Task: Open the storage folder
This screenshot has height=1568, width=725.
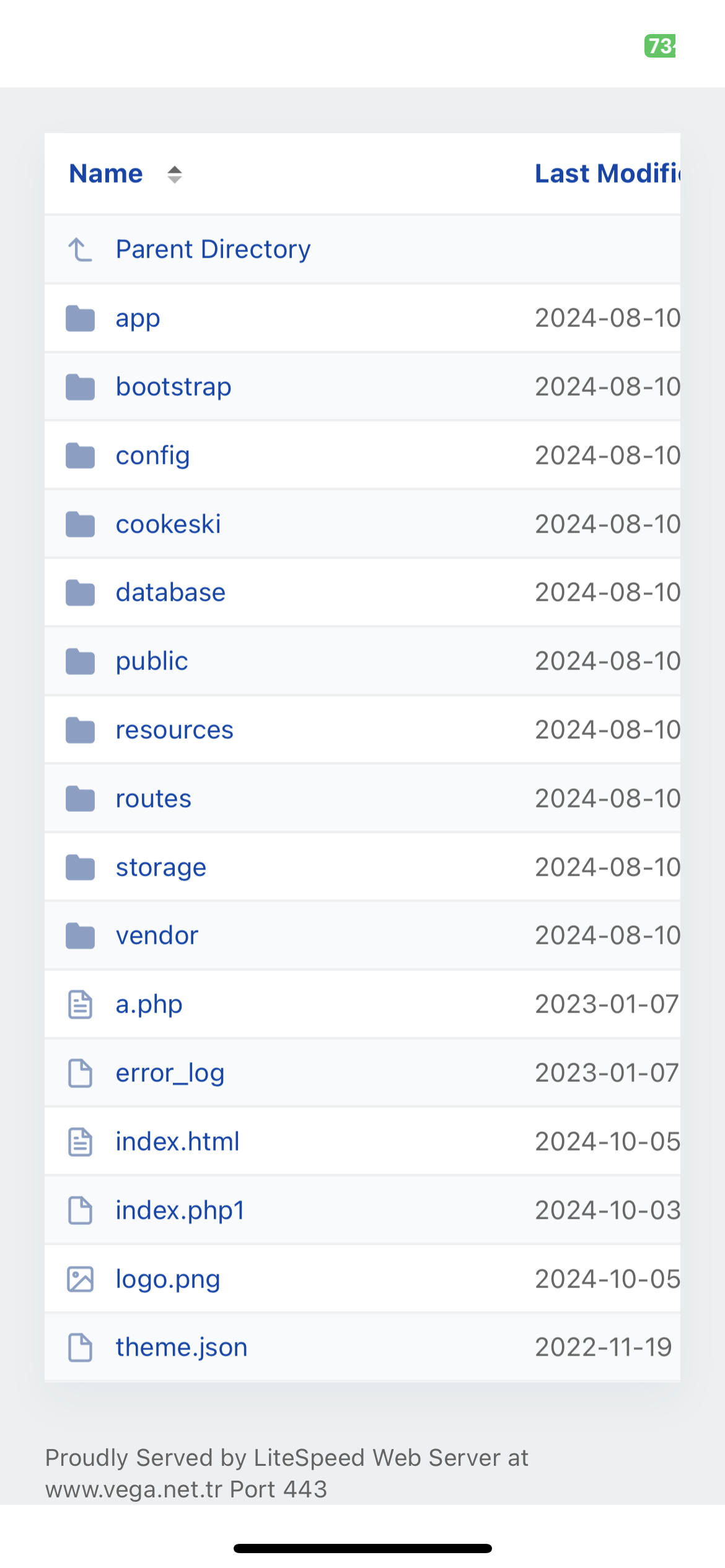Action: (161, 868)
